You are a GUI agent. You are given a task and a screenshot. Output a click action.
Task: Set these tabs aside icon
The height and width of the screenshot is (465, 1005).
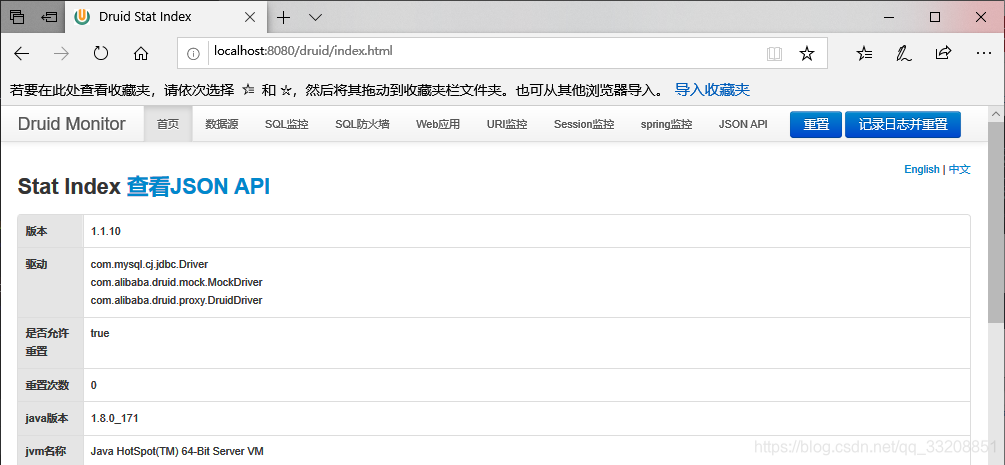tap(49, 17)
